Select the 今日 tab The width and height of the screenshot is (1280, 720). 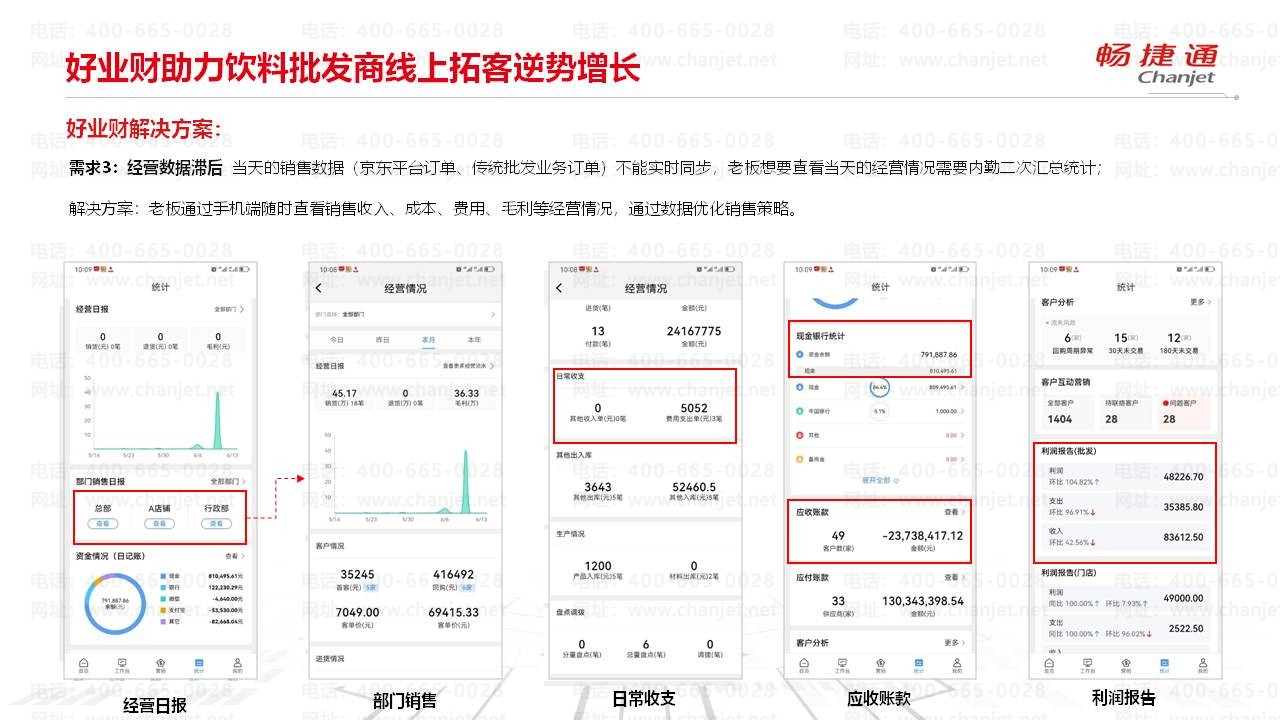click(337, 340)
